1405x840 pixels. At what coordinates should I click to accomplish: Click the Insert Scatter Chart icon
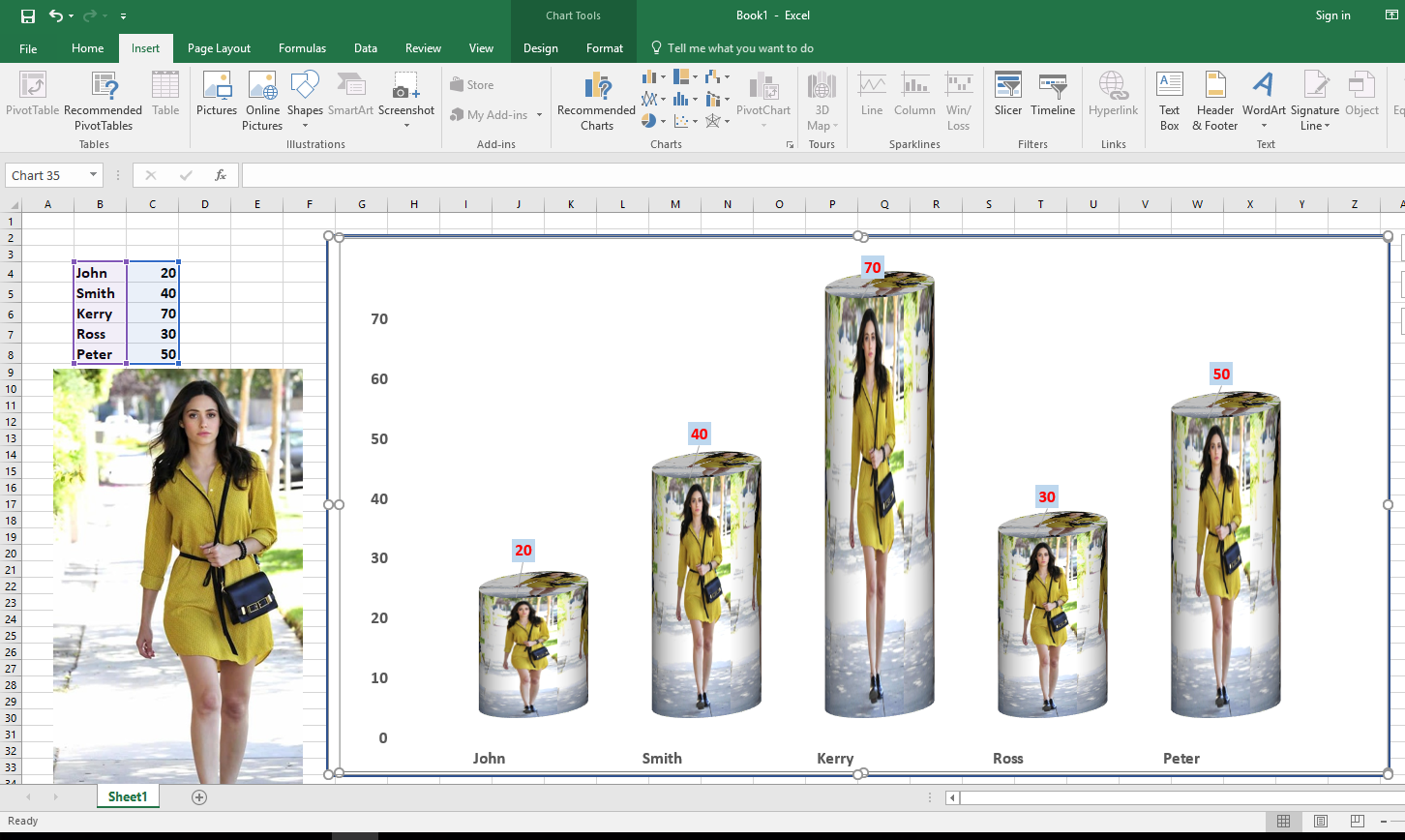point(681,120)
